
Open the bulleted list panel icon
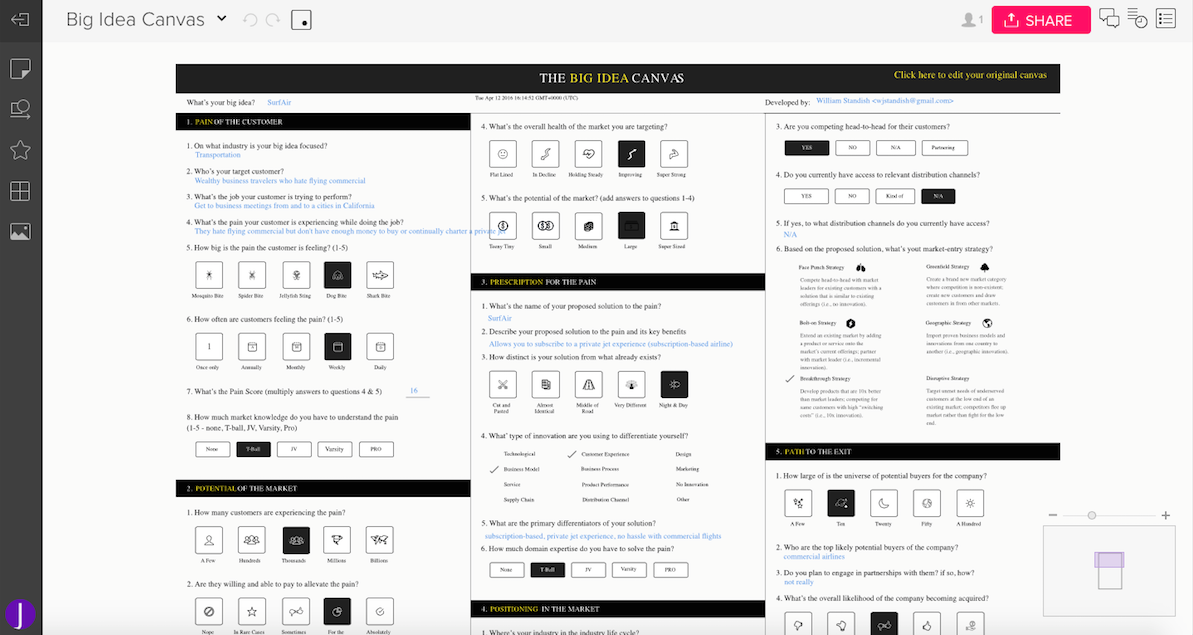(1166, 19)
